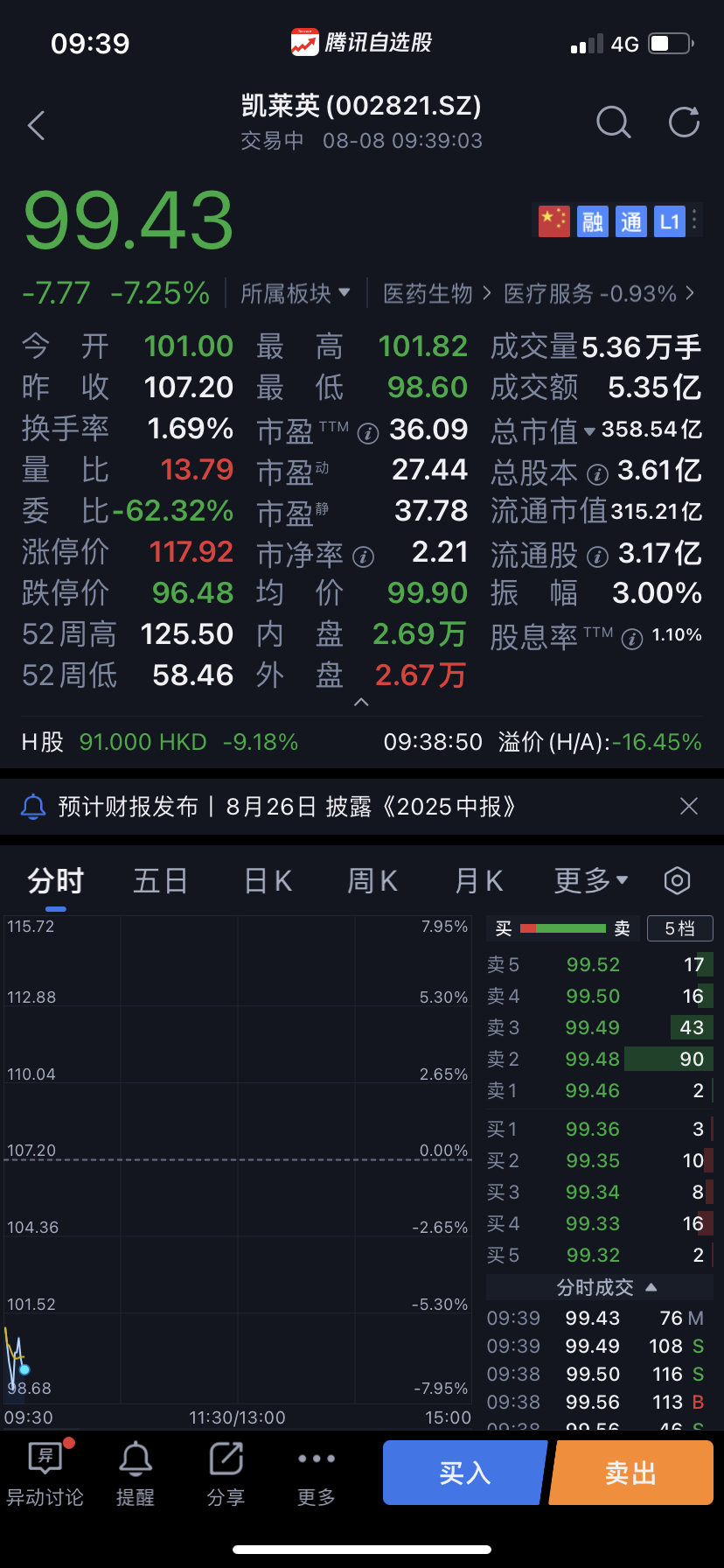
Task: Toggle 总市值 dropdown arrow
Action: pos(589,431)
